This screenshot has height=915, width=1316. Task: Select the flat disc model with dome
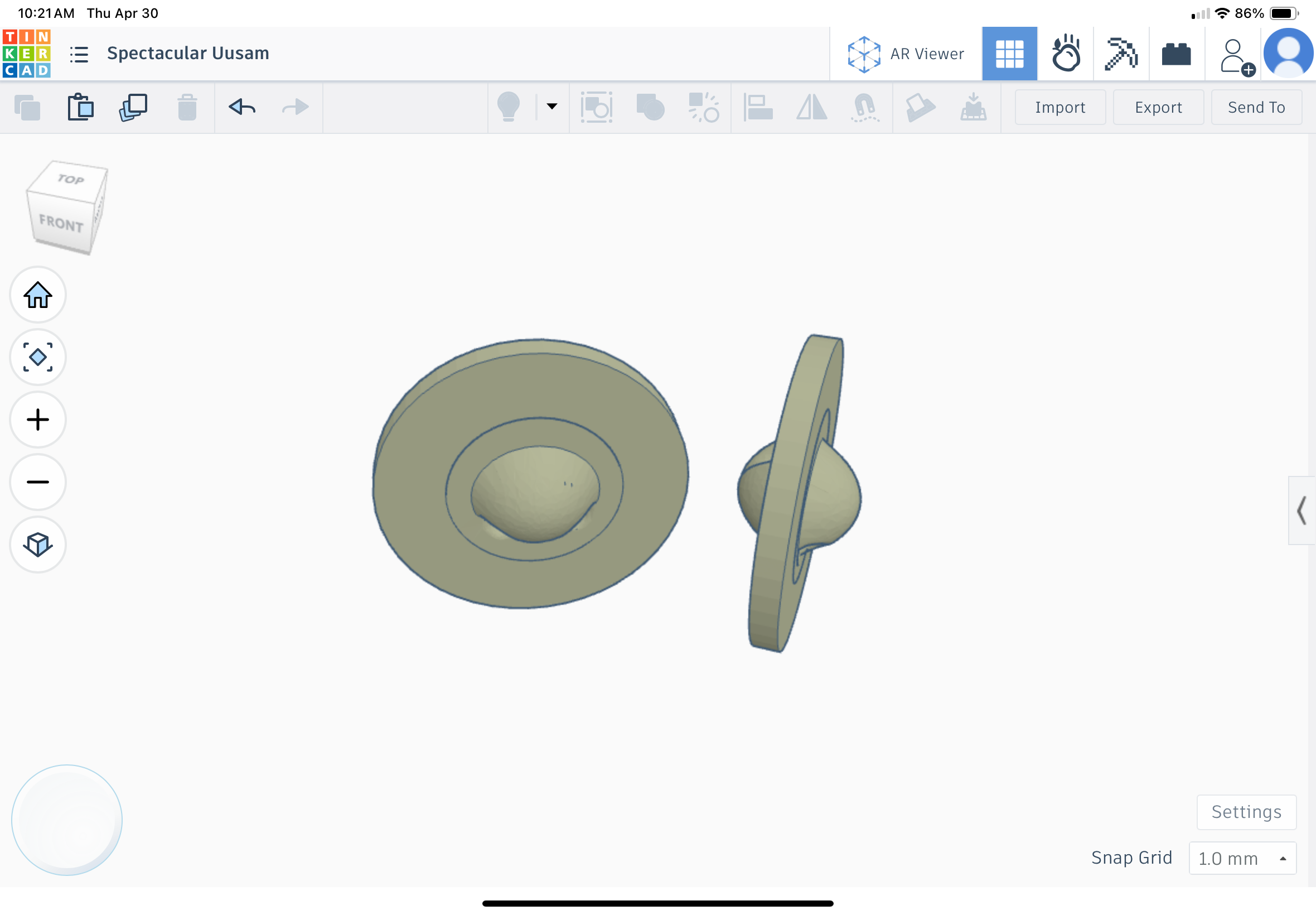(530, 474)
